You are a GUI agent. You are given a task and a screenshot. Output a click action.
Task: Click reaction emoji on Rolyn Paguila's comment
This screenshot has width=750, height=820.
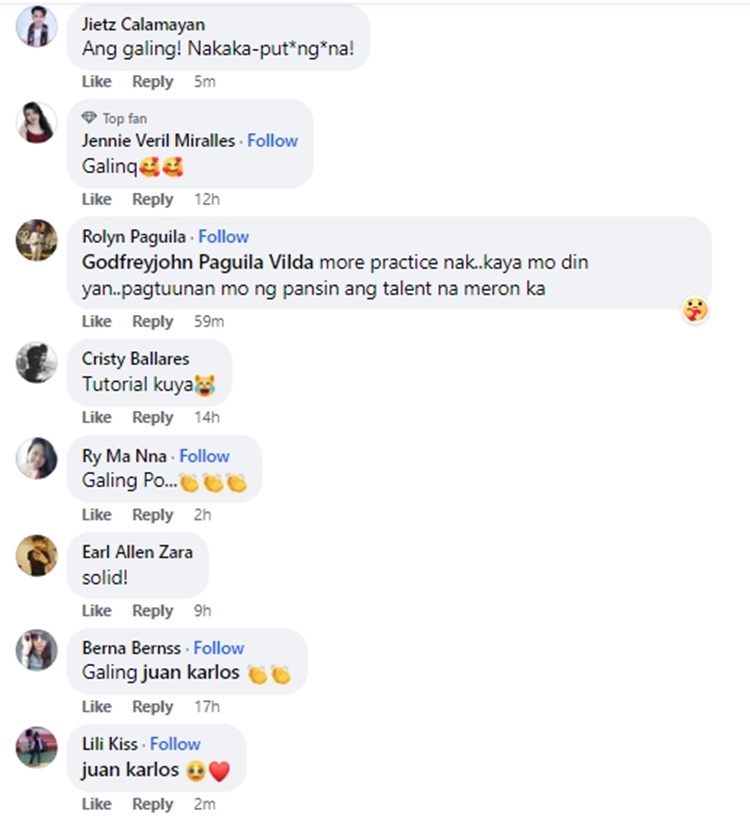(696, 310)
